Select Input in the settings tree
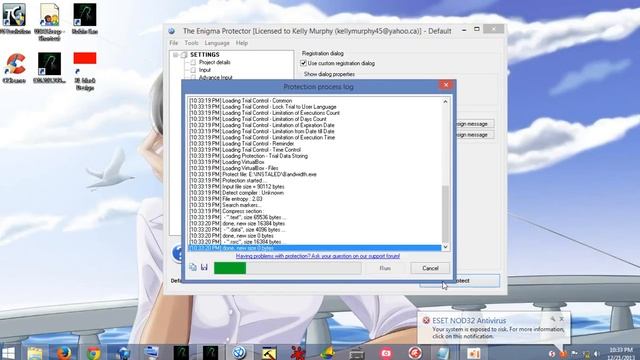The image size is (640, 360). point(205,70)
